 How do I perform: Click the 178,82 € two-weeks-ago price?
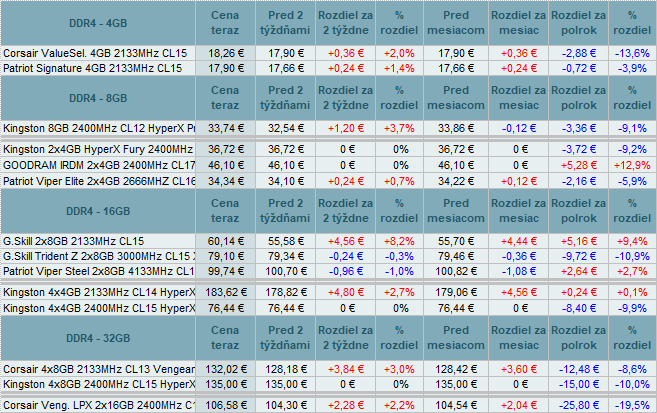(285, 292)
